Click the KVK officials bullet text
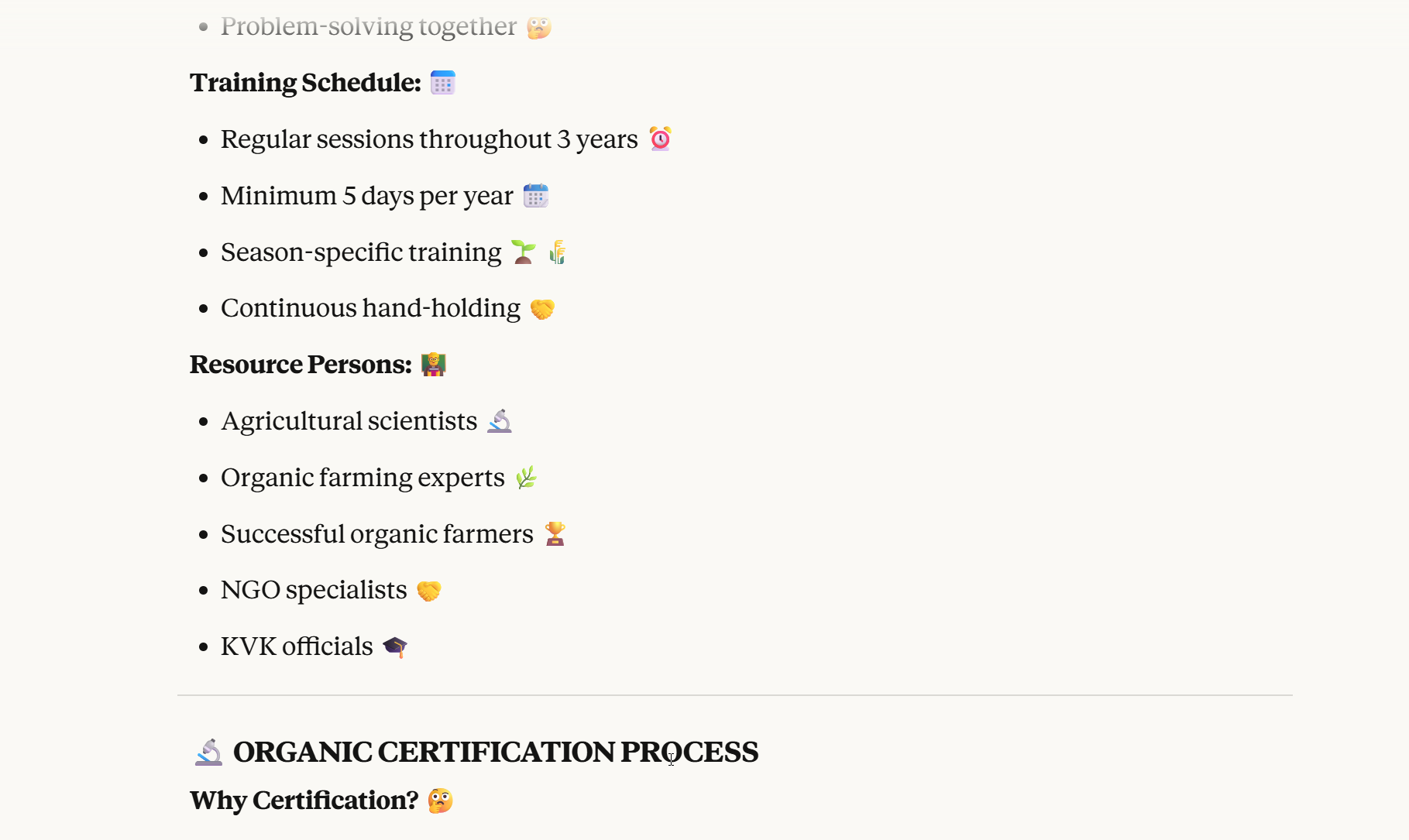1409x840 pixels. (297, 646)
